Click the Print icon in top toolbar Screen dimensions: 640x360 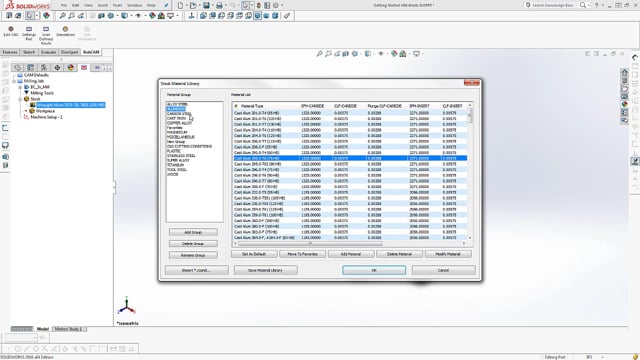point(219,5)
